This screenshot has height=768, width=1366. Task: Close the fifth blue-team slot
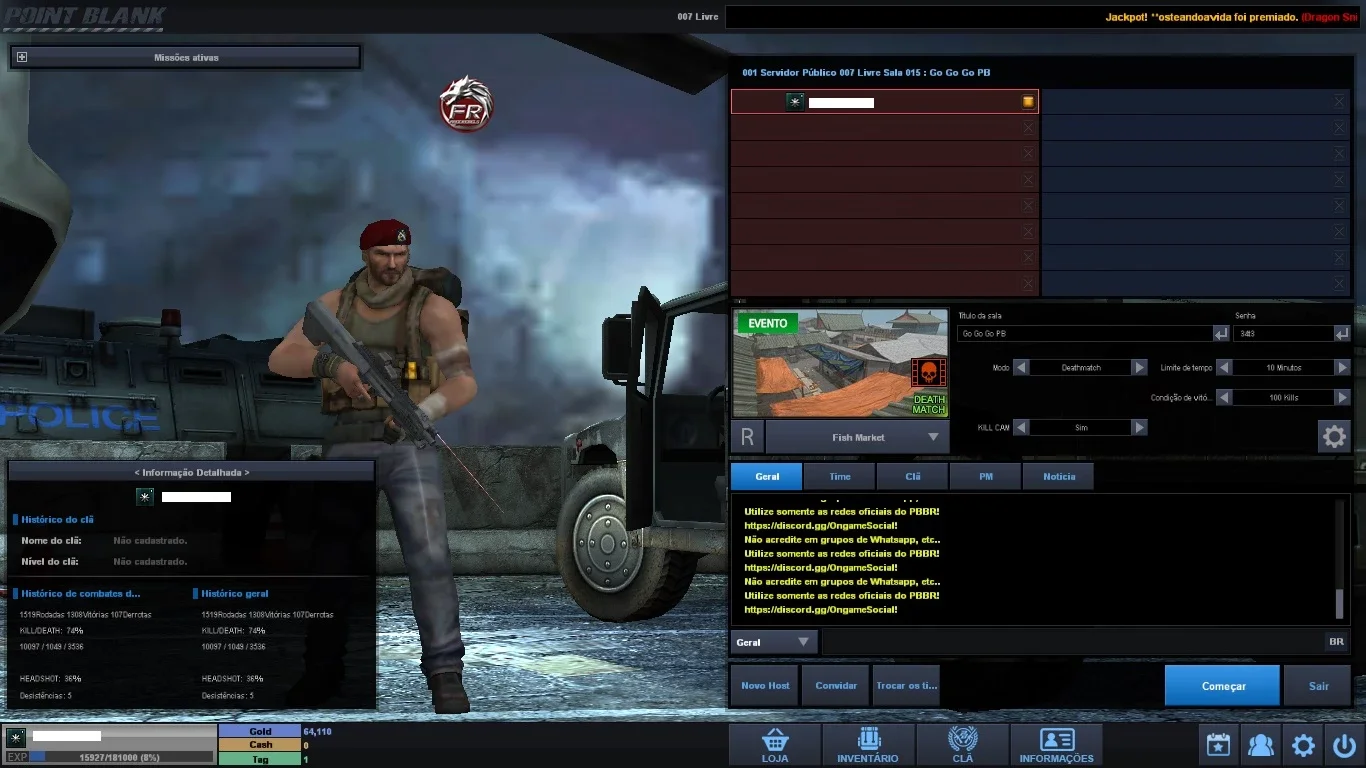(1339, 206)
